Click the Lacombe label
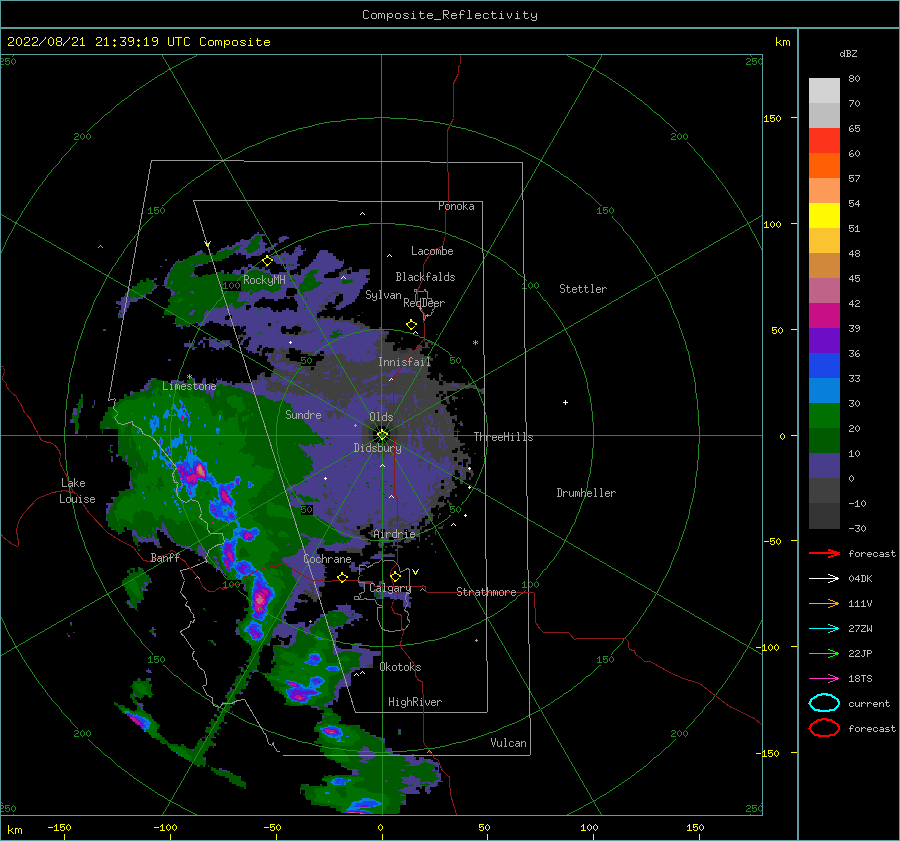Image resolution: width=900 pixels, height=841 pixels. 432,251
